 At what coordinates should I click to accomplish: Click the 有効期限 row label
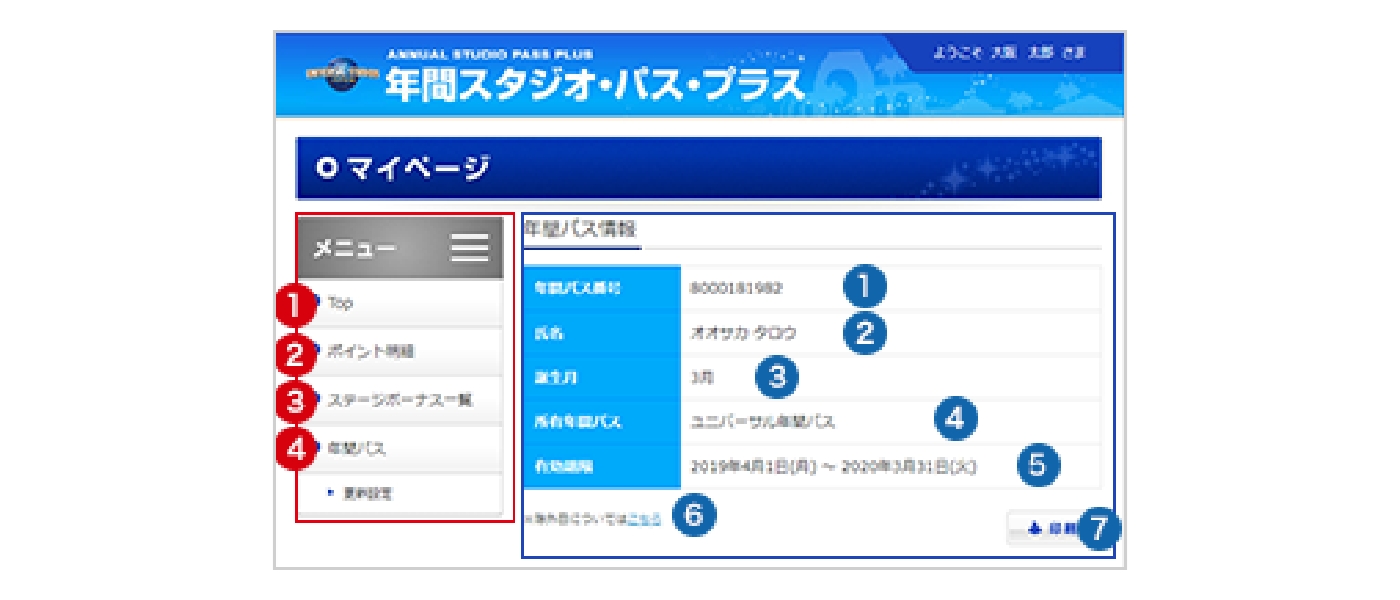coord(601,466)
